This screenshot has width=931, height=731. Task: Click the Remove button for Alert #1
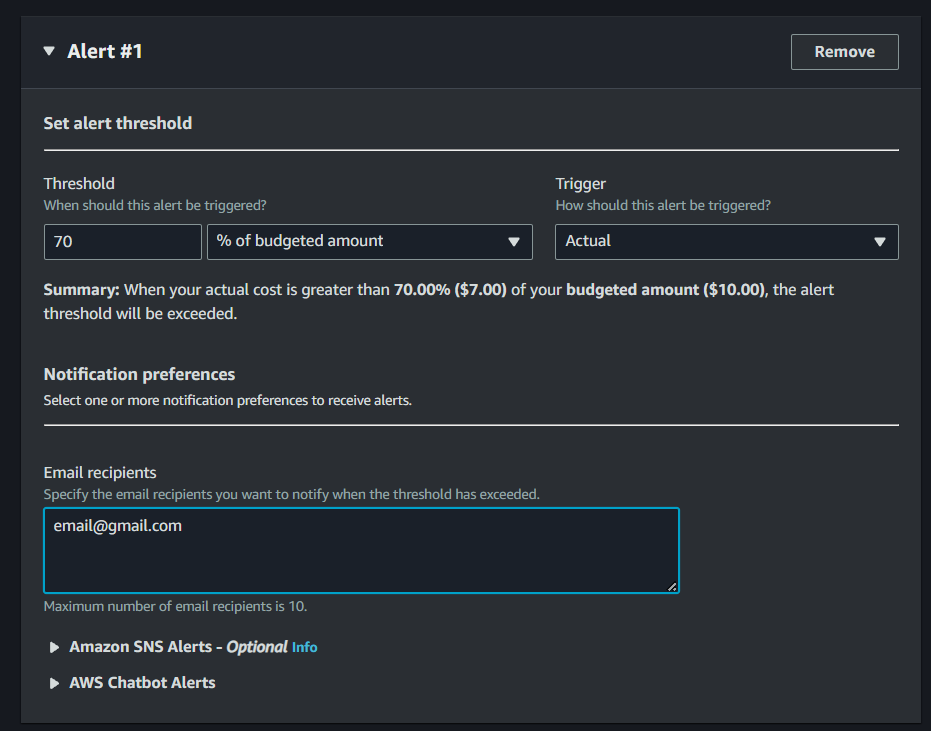[844, 52]
